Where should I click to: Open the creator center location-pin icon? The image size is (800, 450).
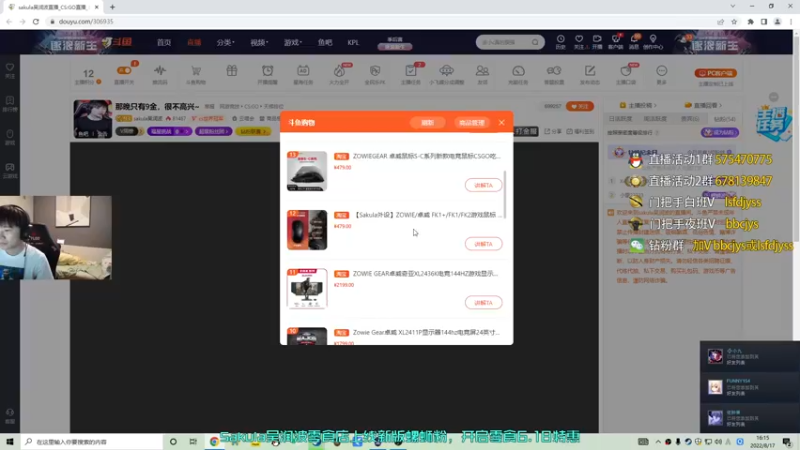point(653,39)
